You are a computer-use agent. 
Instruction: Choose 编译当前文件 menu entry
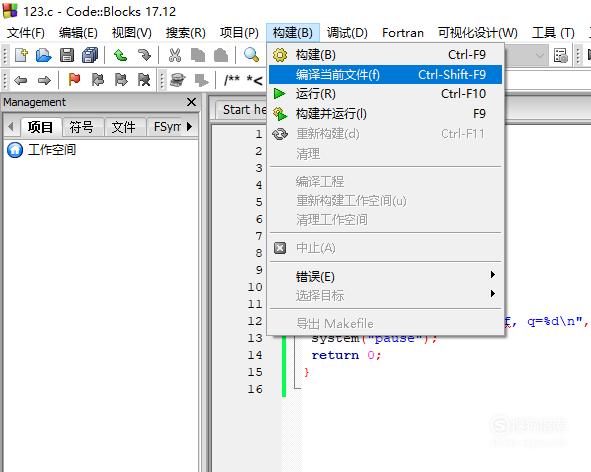385,74
